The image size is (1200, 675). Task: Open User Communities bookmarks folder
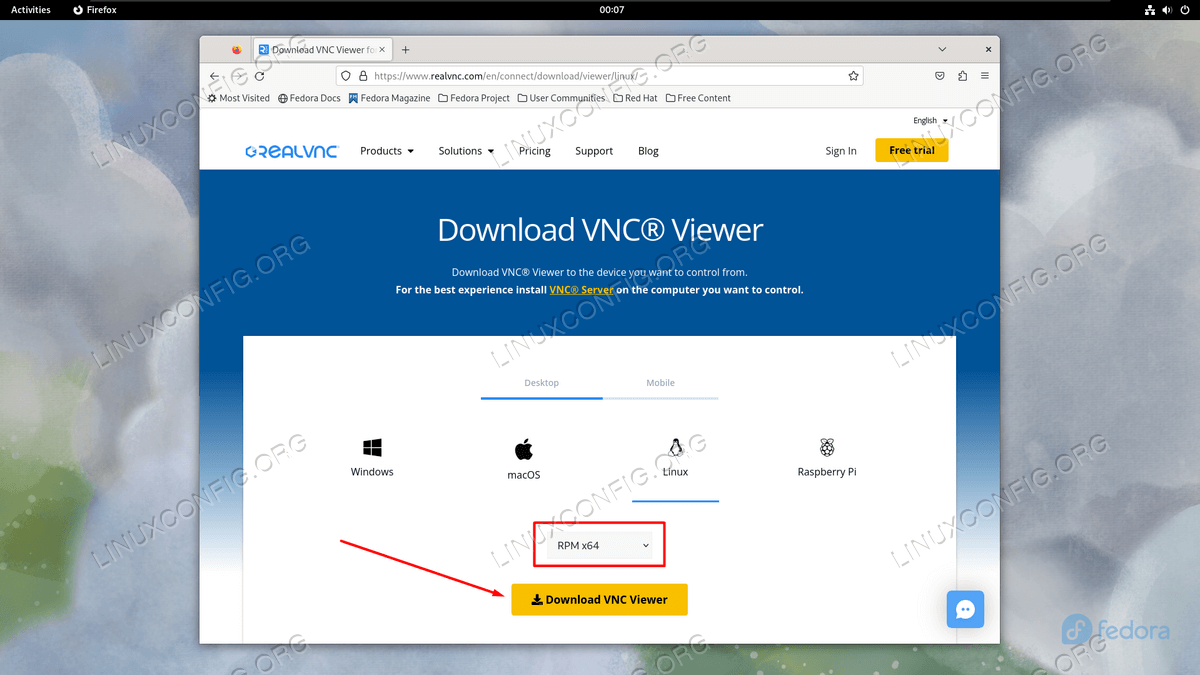(561, 98)
